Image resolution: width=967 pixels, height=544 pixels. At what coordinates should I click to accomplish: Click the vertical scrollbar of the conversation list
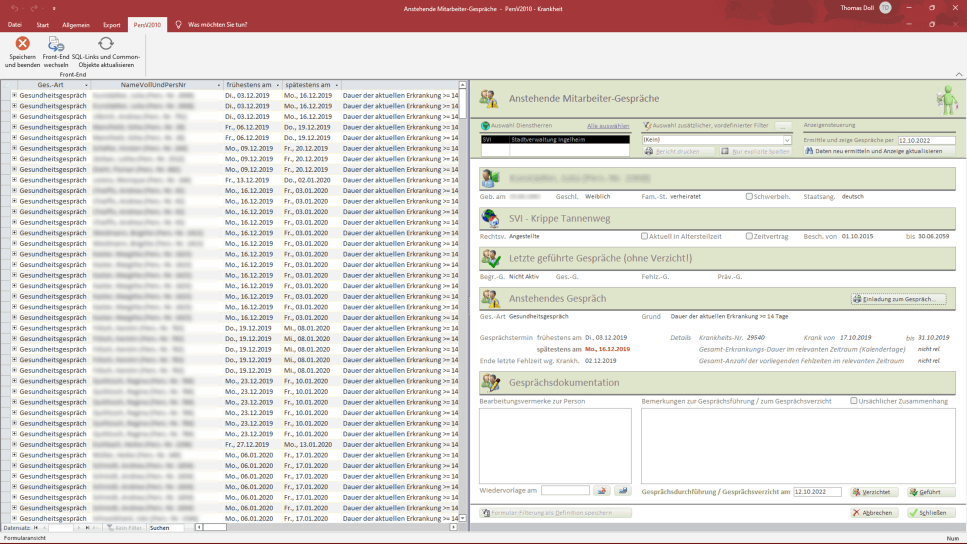click(x=463, y=300)
